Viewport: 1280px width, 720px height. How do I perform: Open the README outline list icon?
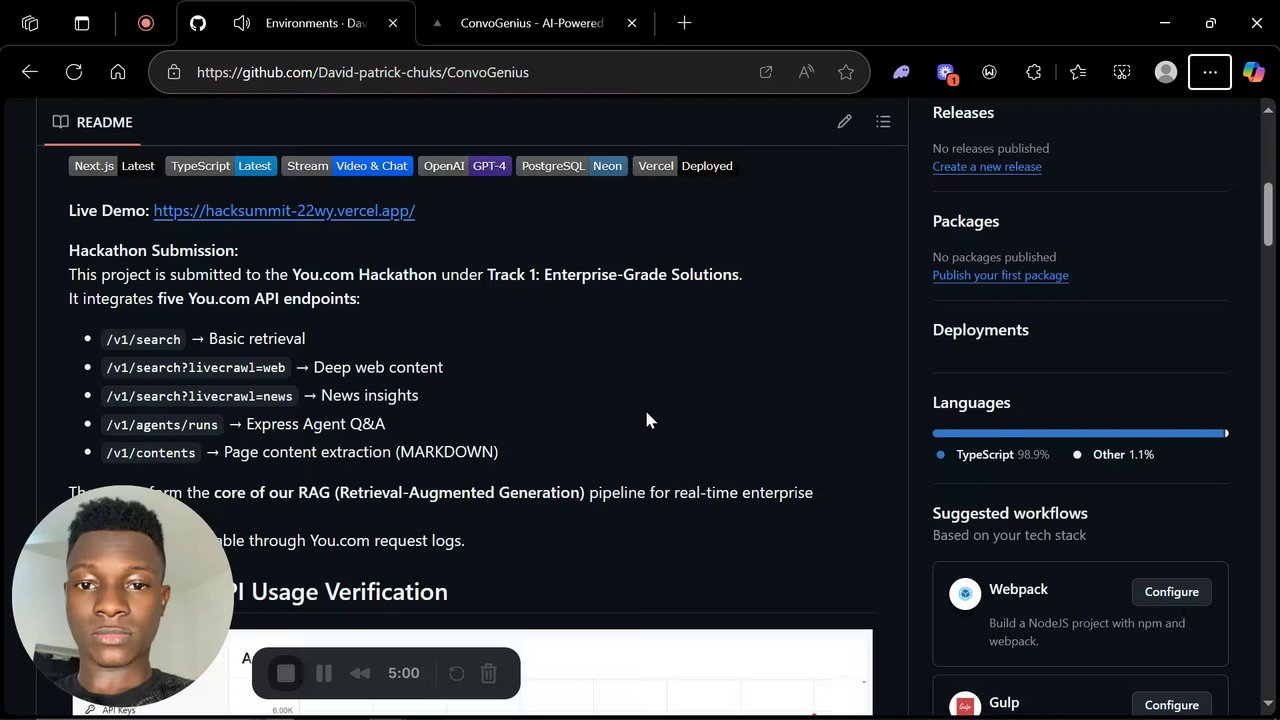[x=883, y=122]
